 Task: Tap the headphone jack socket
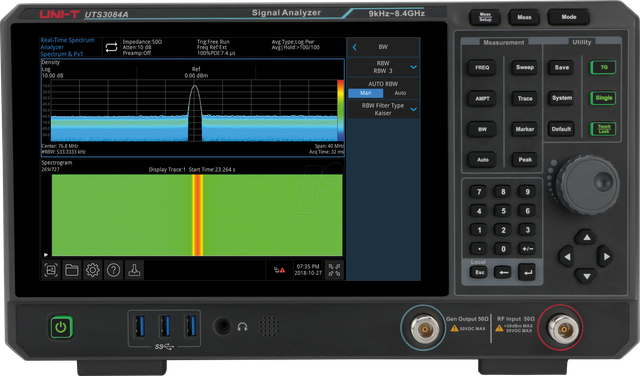[223, 326]
